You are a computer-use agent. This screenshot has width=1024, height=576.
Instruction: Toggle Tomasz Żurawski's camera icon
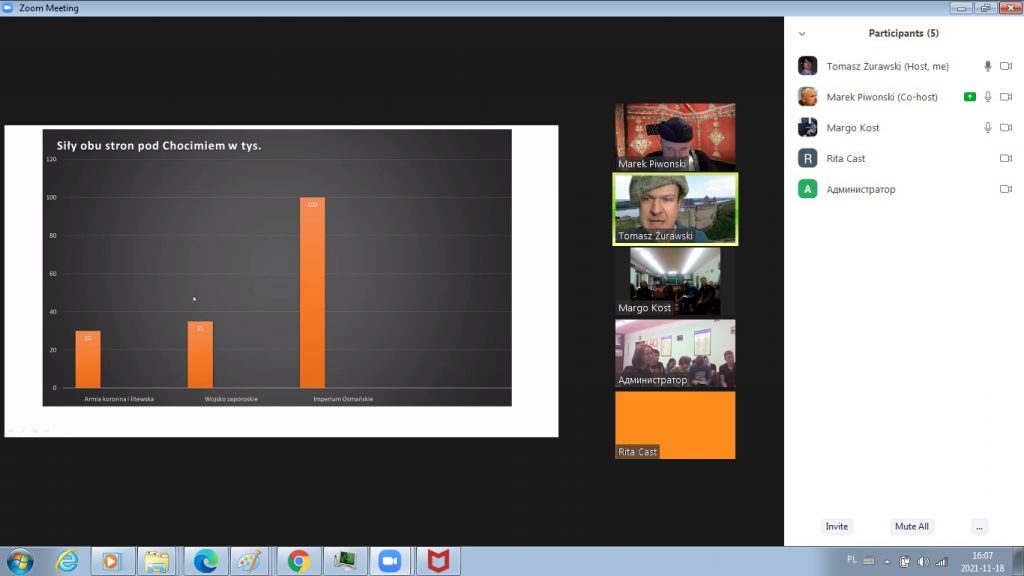tap(1006, 66)
